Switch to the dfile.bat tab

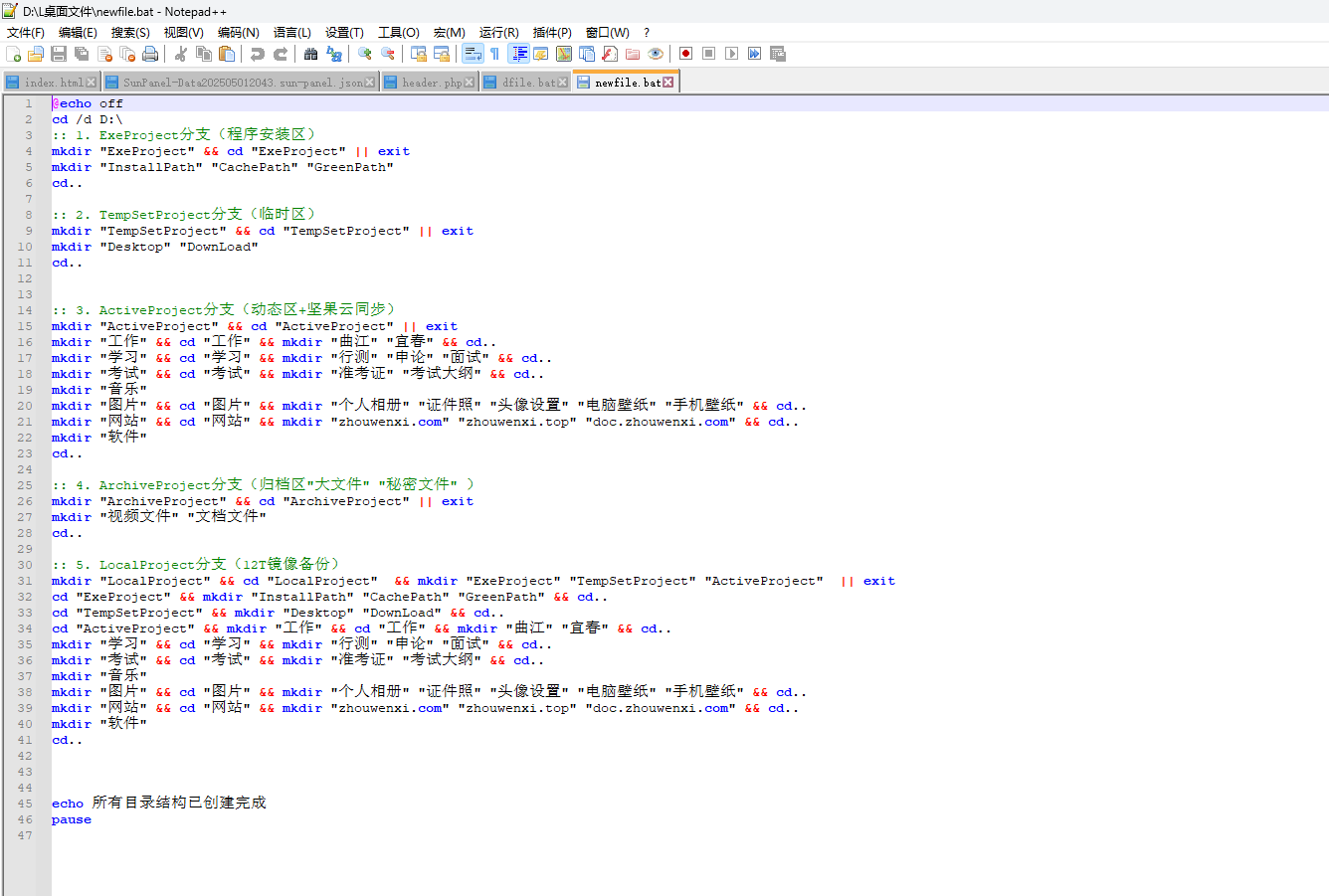526,83
